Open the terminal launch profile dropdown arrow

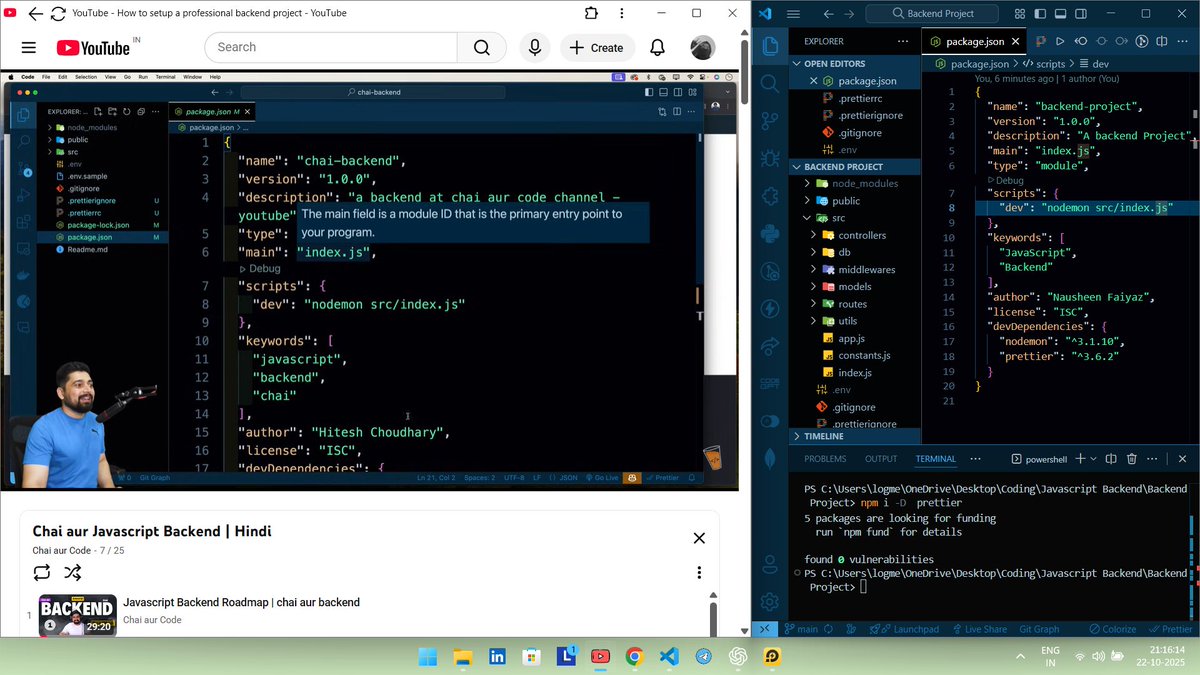click(x=1094, y=459)
